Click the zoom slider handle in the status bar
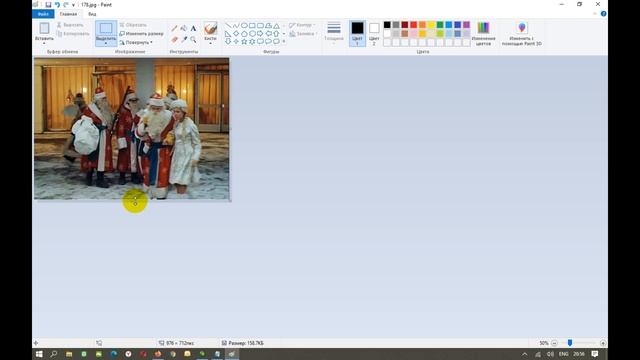The image size is (640, 360). tap(570, 343)
